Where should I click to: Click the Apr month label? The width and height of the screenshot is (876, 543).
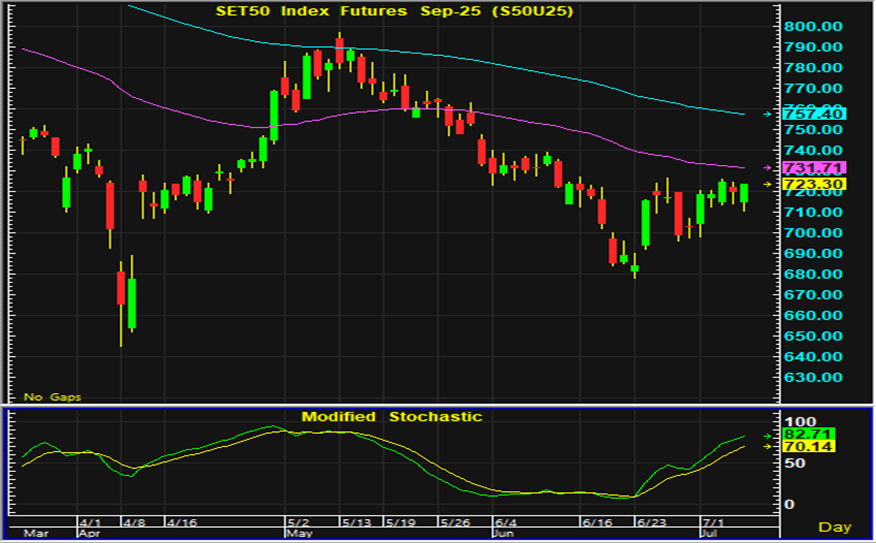click(91, 534)
